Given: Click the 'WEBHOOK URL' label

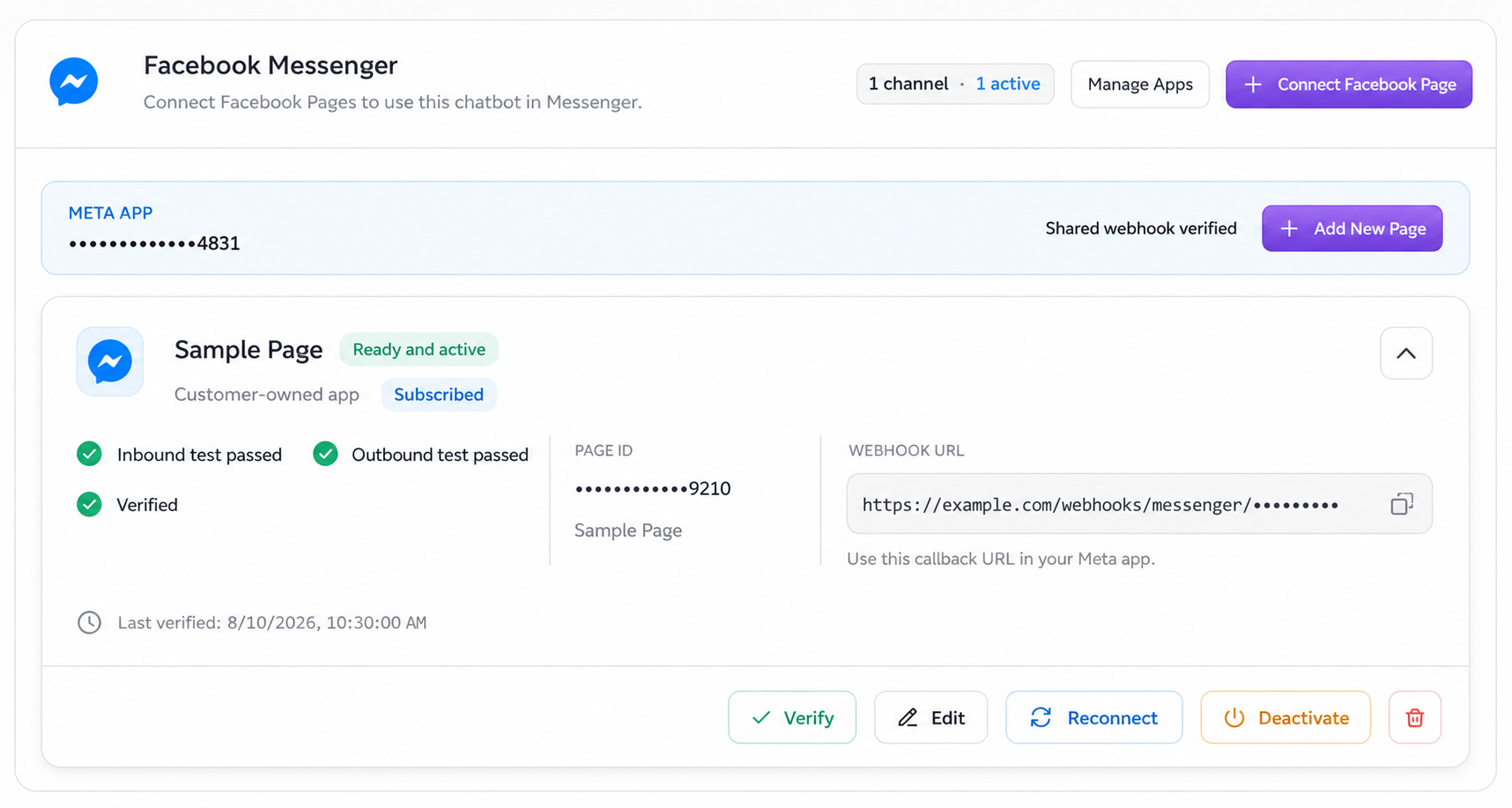Looking at the screenshot, I should pyautogui.click(x=907, y=450).
